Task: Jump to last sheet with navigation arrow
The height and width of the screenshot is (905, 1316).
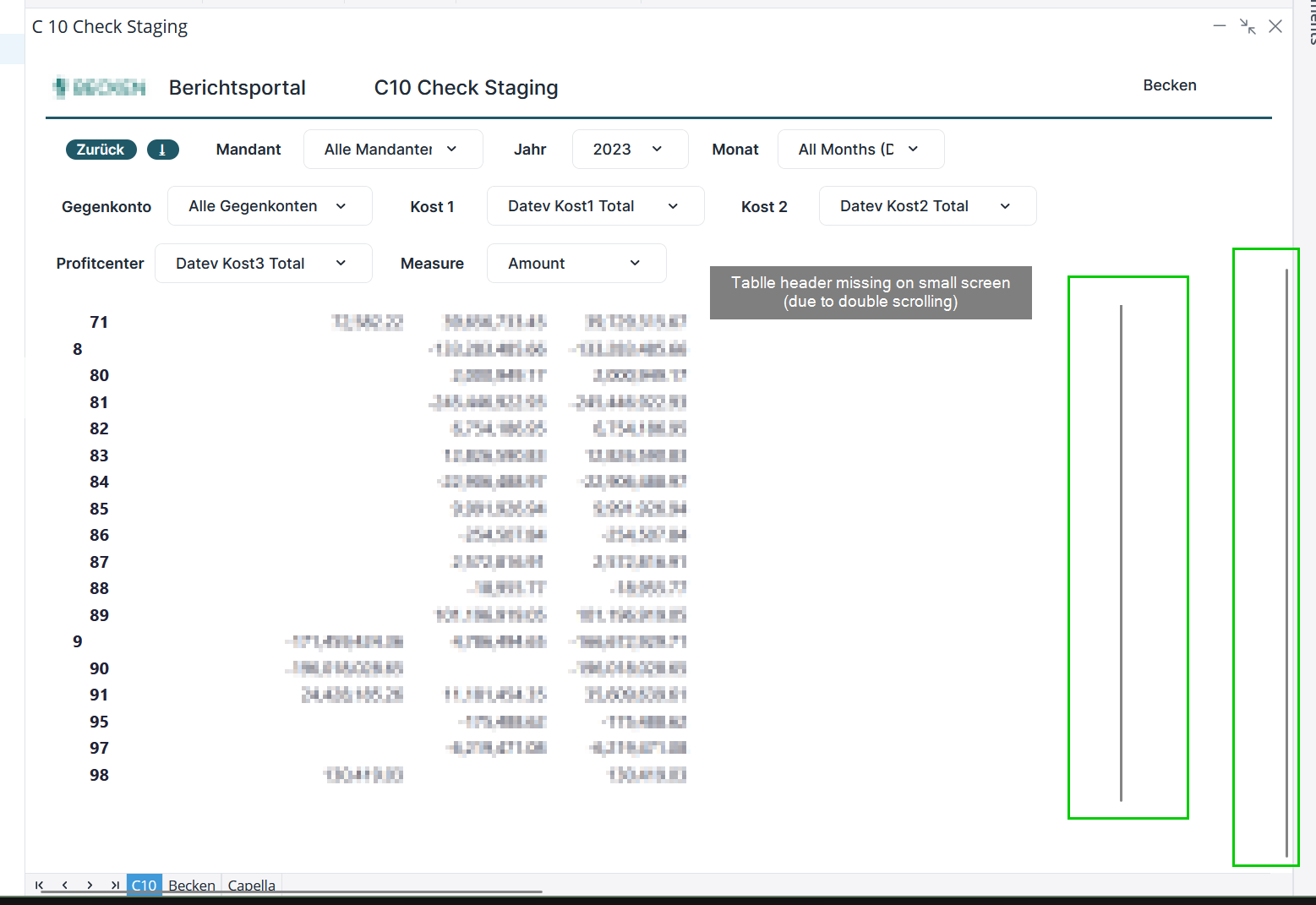Action: (114, 885)
